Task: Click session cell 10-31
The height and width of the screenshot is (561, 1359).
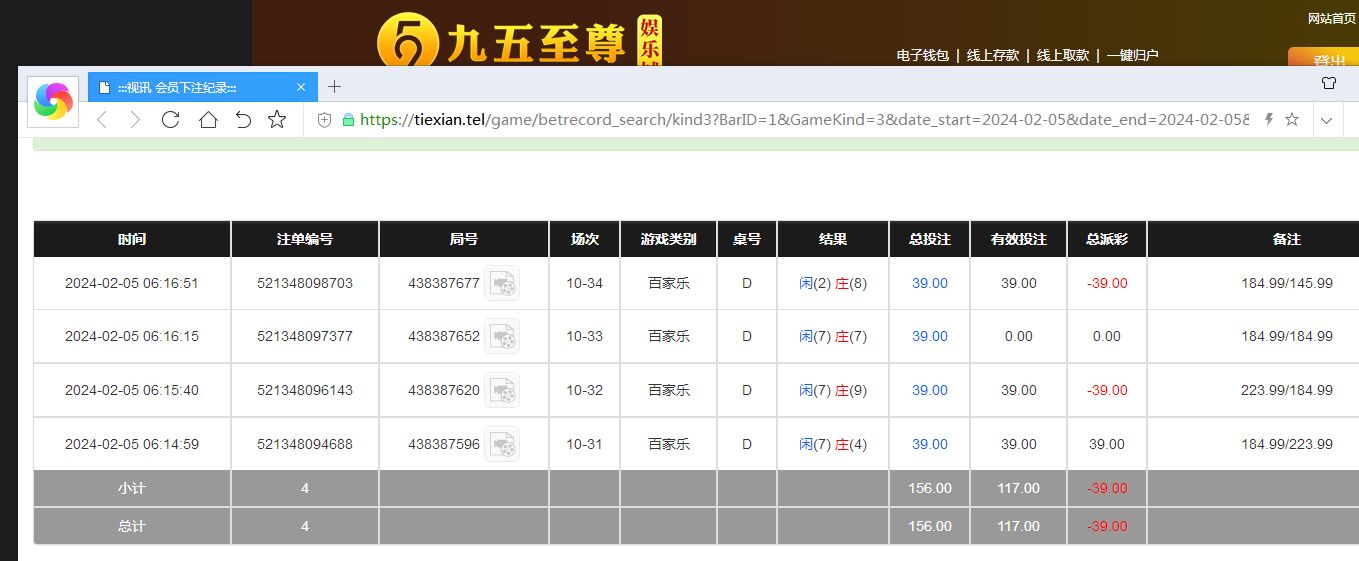Action: tap(585, 444)
